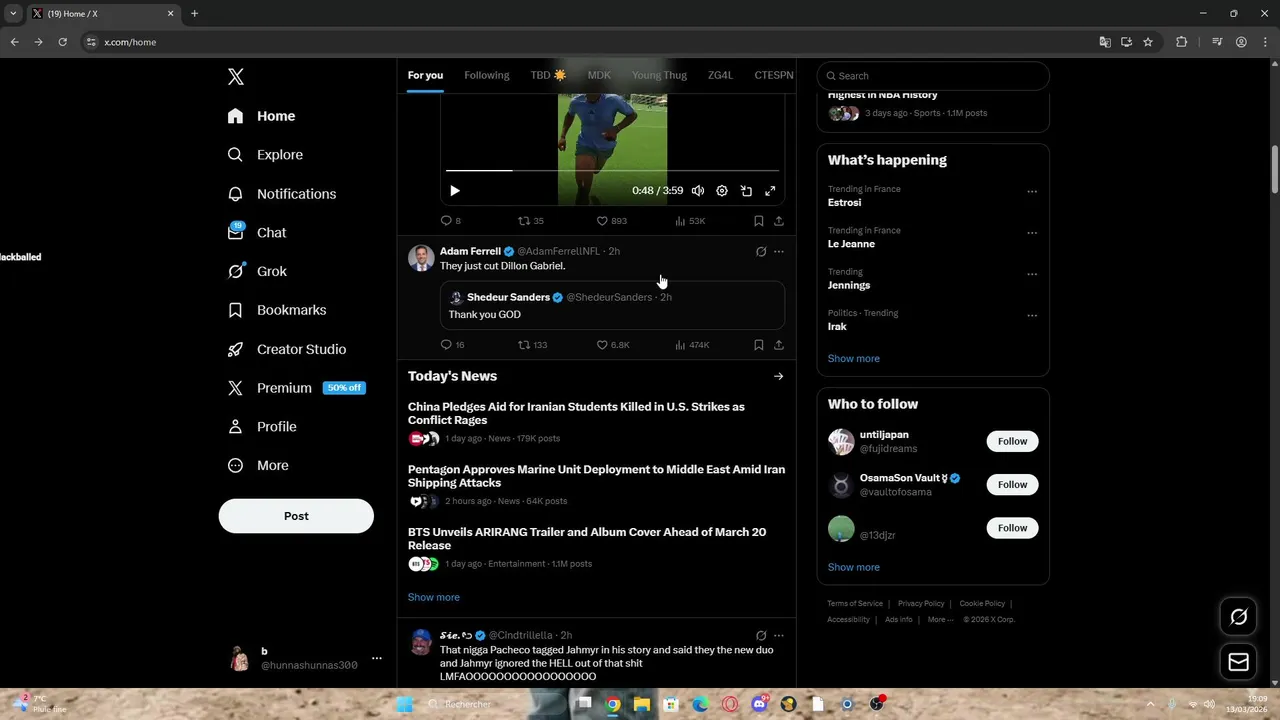This screenshot has width=1280, height=720.
Task: Open Pentagon Approves Marine Unit story
Action: coord(596,487)
